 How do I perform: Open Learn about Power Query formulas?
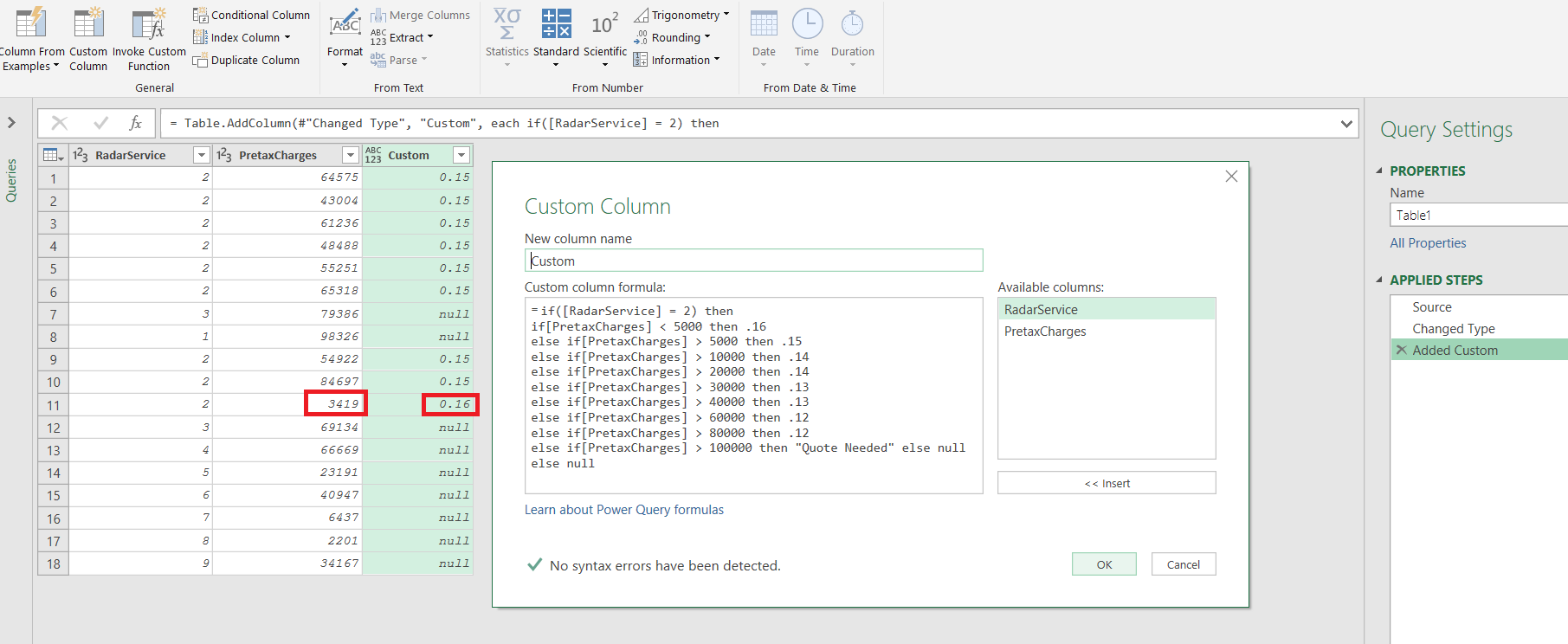pyautogui.click(x=624, y=510)
